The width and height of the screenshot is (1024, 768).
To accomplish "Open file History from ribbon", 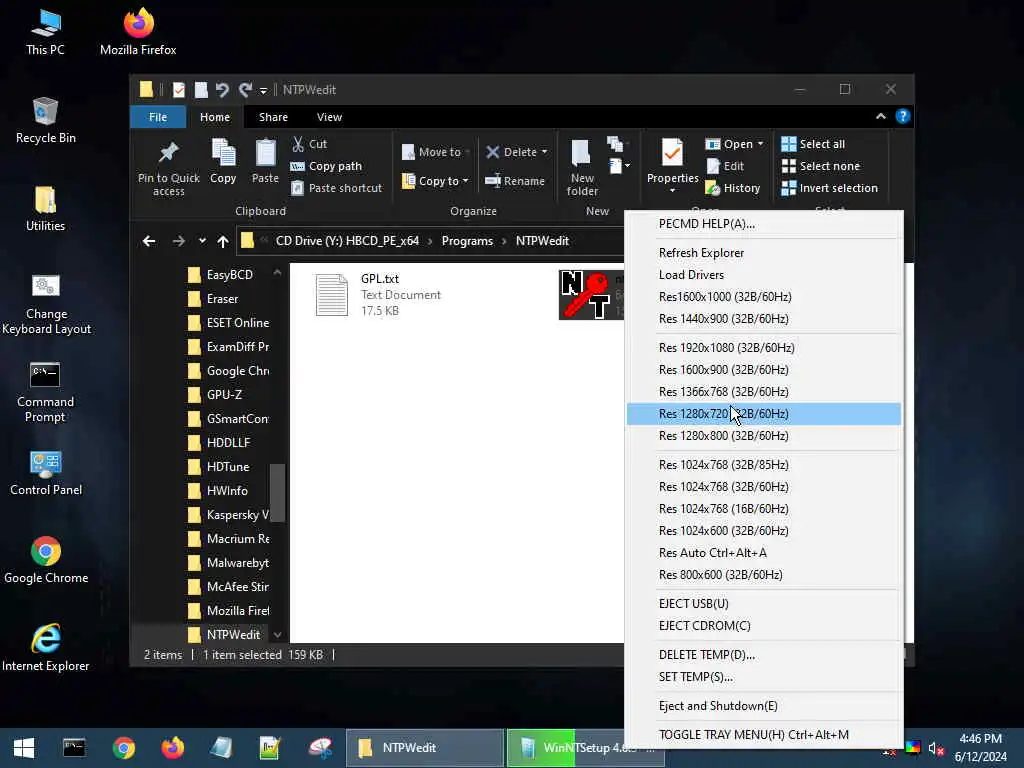I will tap(733, 188).
